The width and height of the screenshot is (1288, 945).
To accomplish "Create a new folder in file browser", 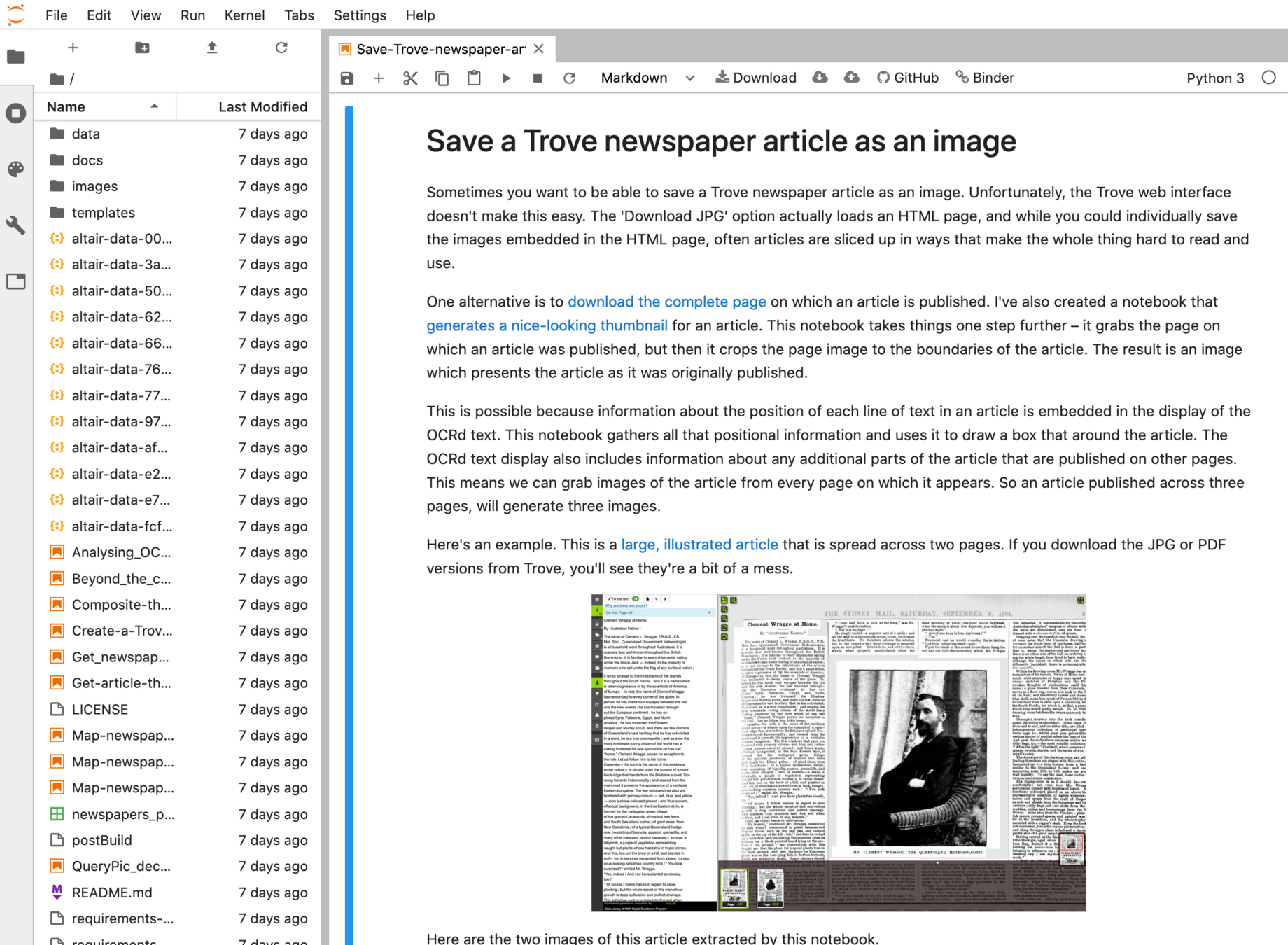I will (142, 48).
